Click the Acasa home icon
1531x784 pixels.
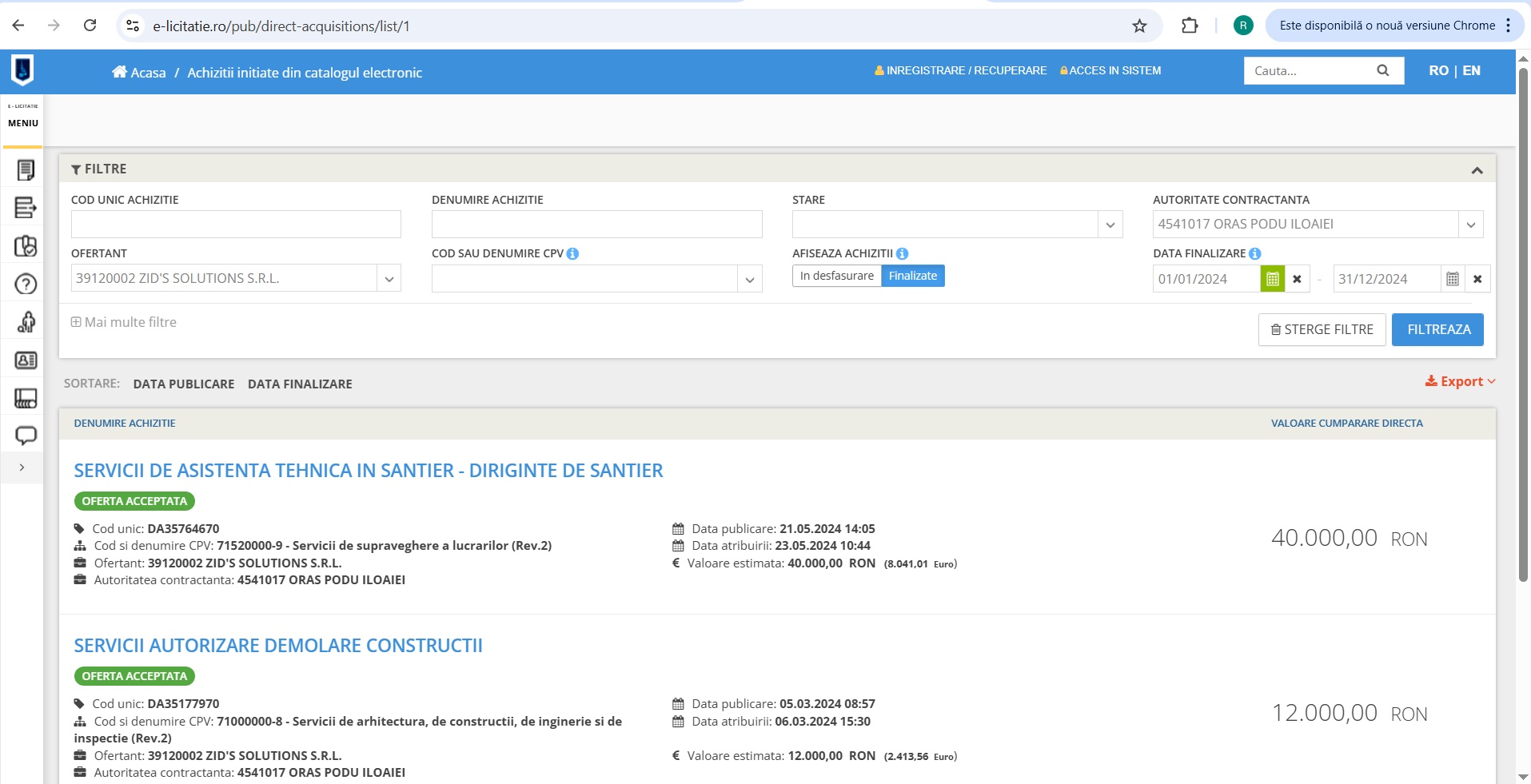[x=119, y=72]
